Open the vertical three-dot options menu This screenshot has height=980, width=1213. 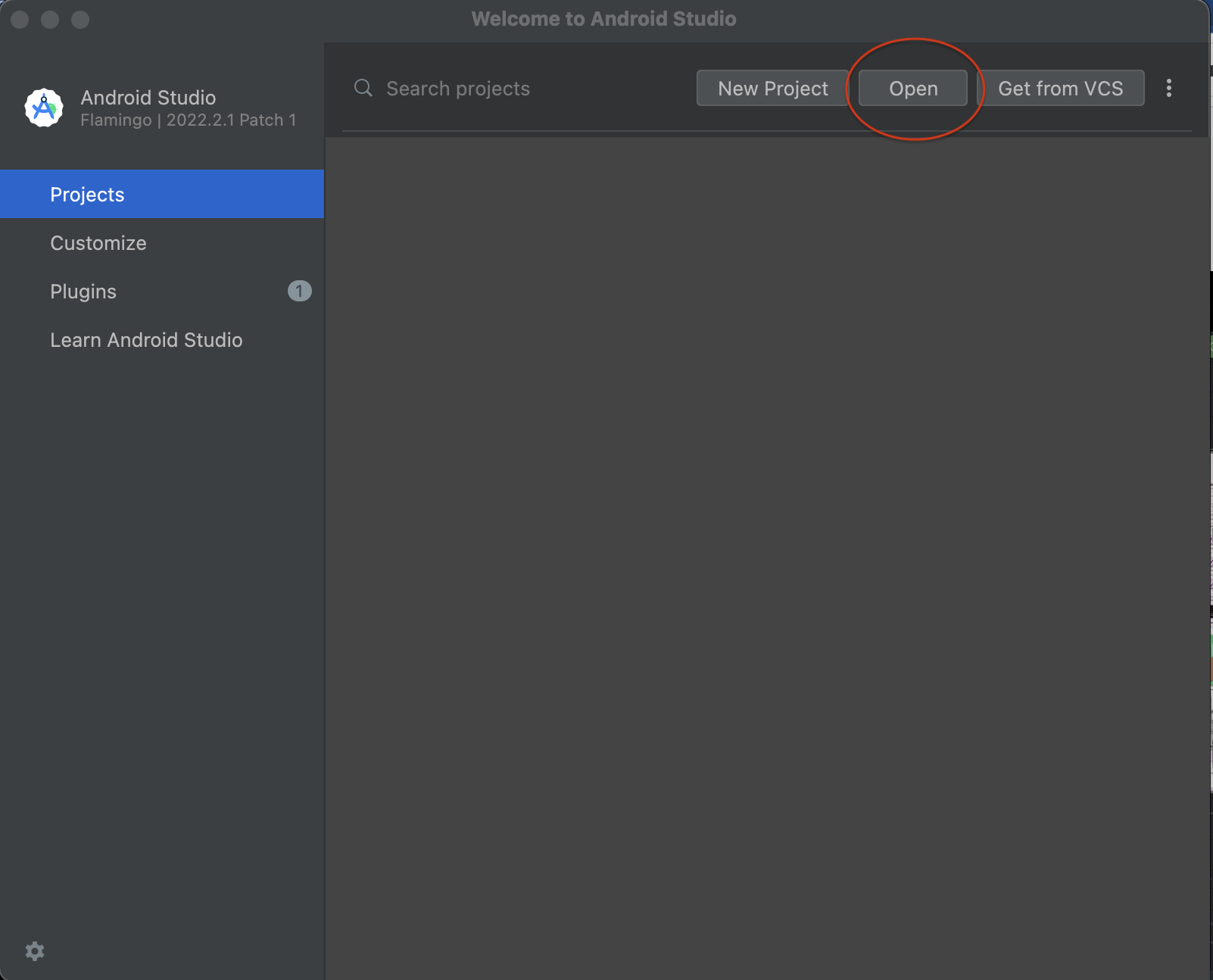point(1169,89)
